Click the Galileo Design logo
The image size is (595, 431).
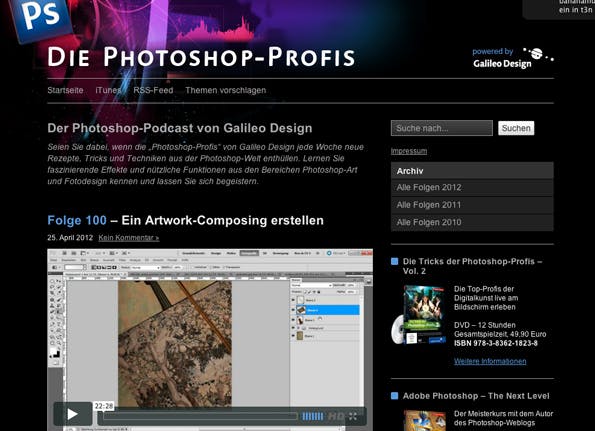pyautogui.click(x=513, y=58)
